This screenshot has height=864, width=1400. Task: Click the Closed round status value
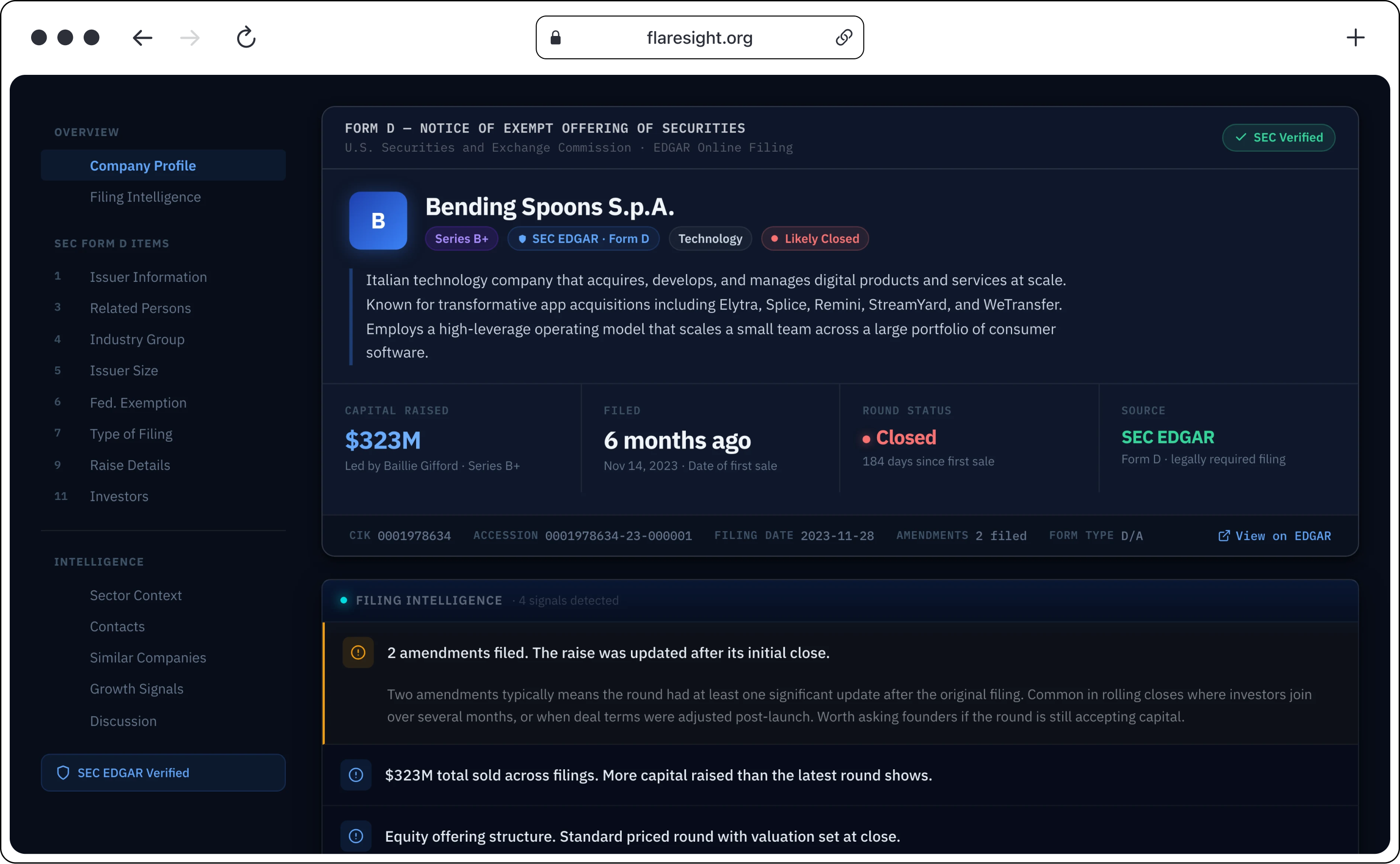tap(899, 438)
